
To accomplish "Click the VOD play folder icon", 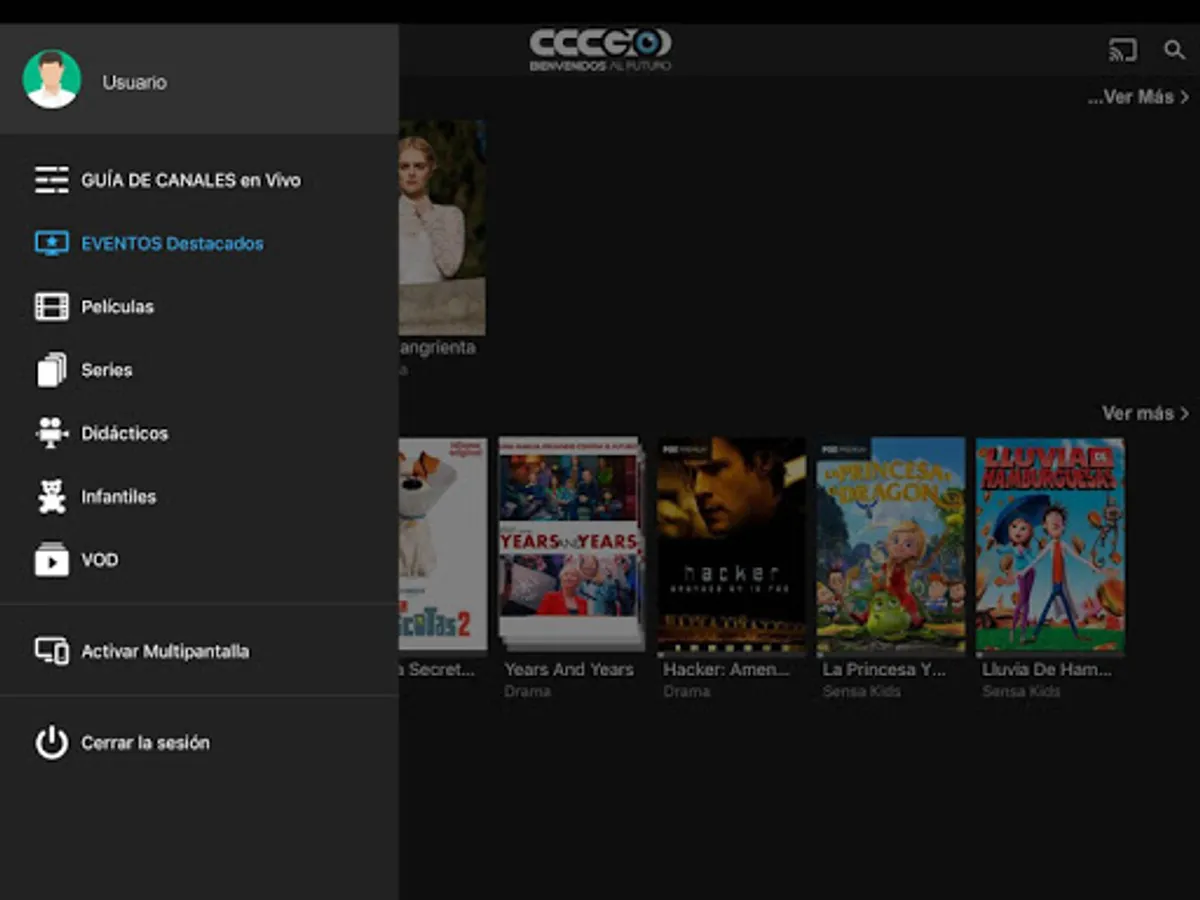I will (52, 559).
